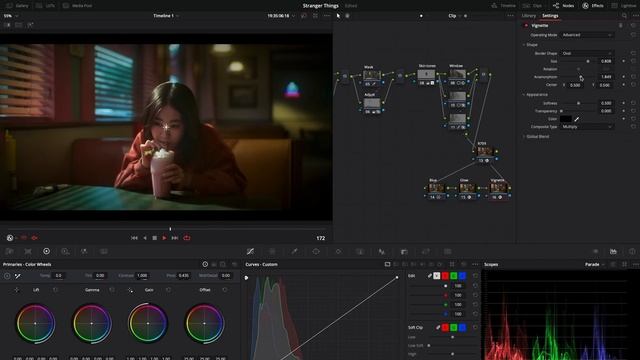Open node graph options menu
The width and height of the screenshot is (640, 360).
(510, 16)
